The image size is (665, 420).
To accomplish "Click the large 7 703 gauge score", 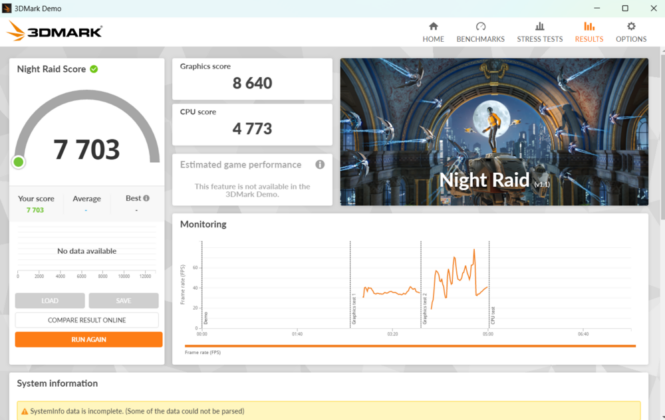I will click(87, 149).
